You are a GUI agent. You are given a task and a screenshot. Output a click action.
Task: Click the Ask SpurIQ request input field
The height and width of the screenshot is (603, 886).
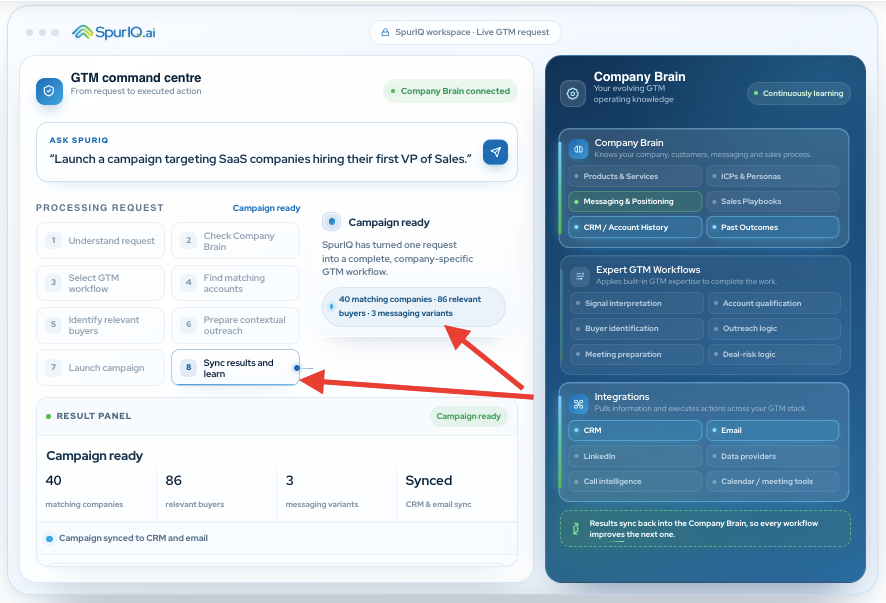coord(277,152)
